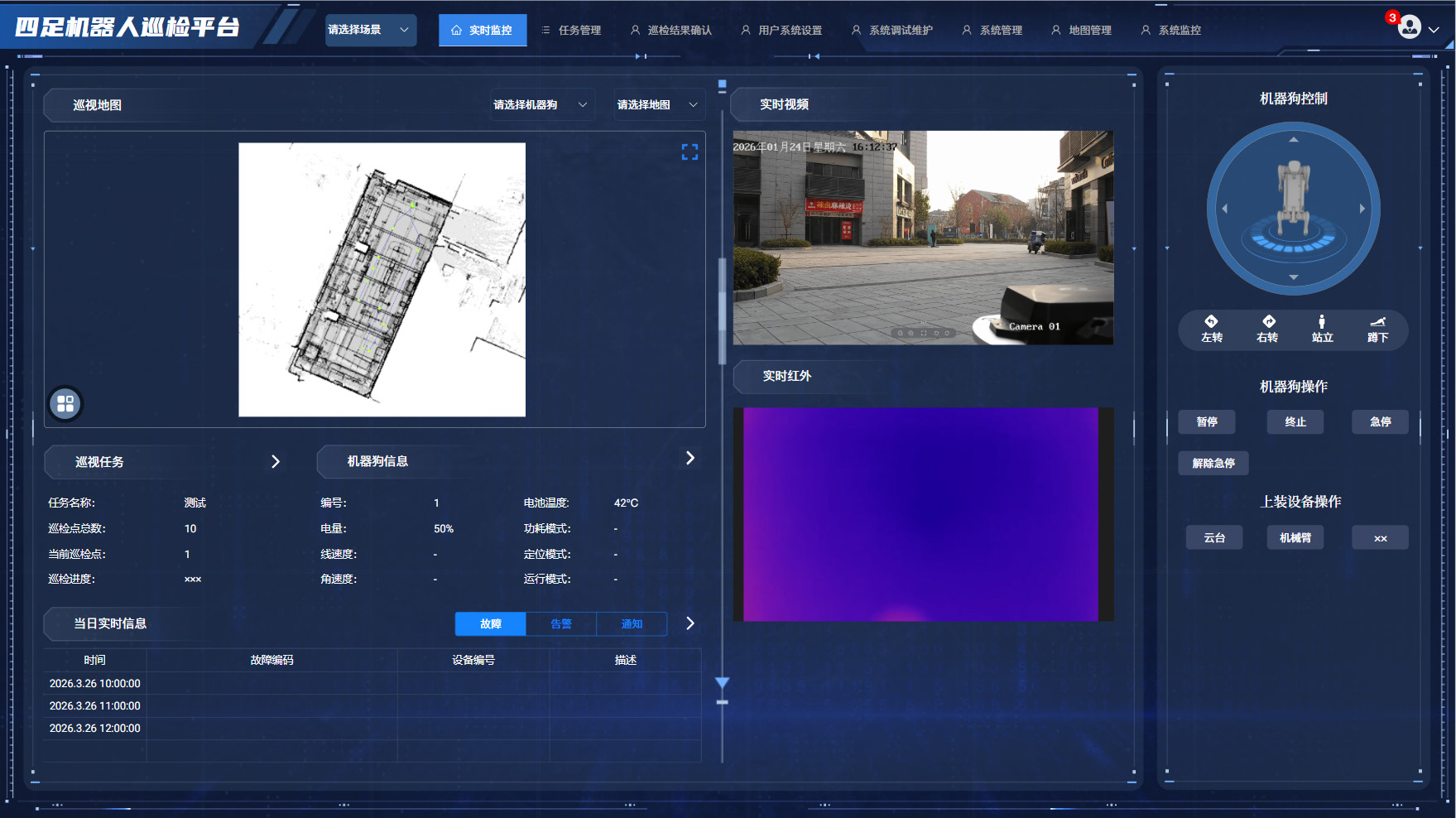
Task: Click the 解除急停 release button
Action: pyautogui.click(x=1213, y=464)
